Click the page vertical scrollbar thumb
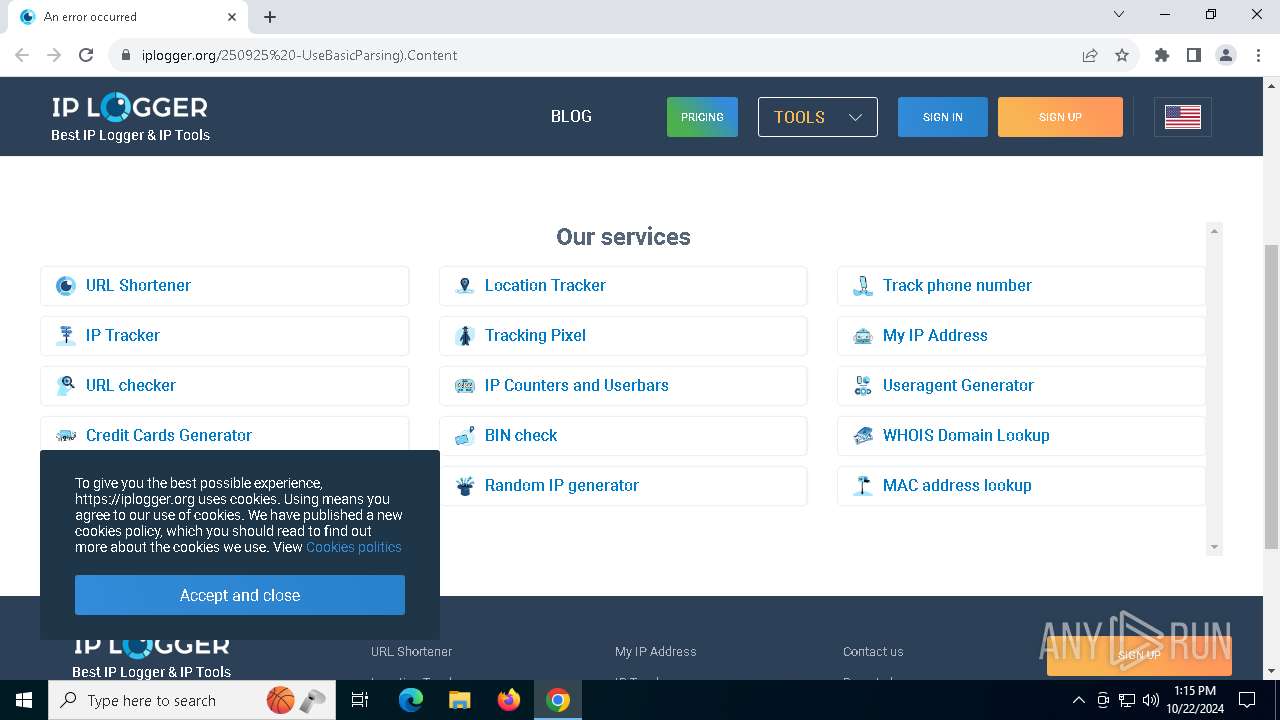The width and height of the screenshot is (1280, 720). [1271, 396]
